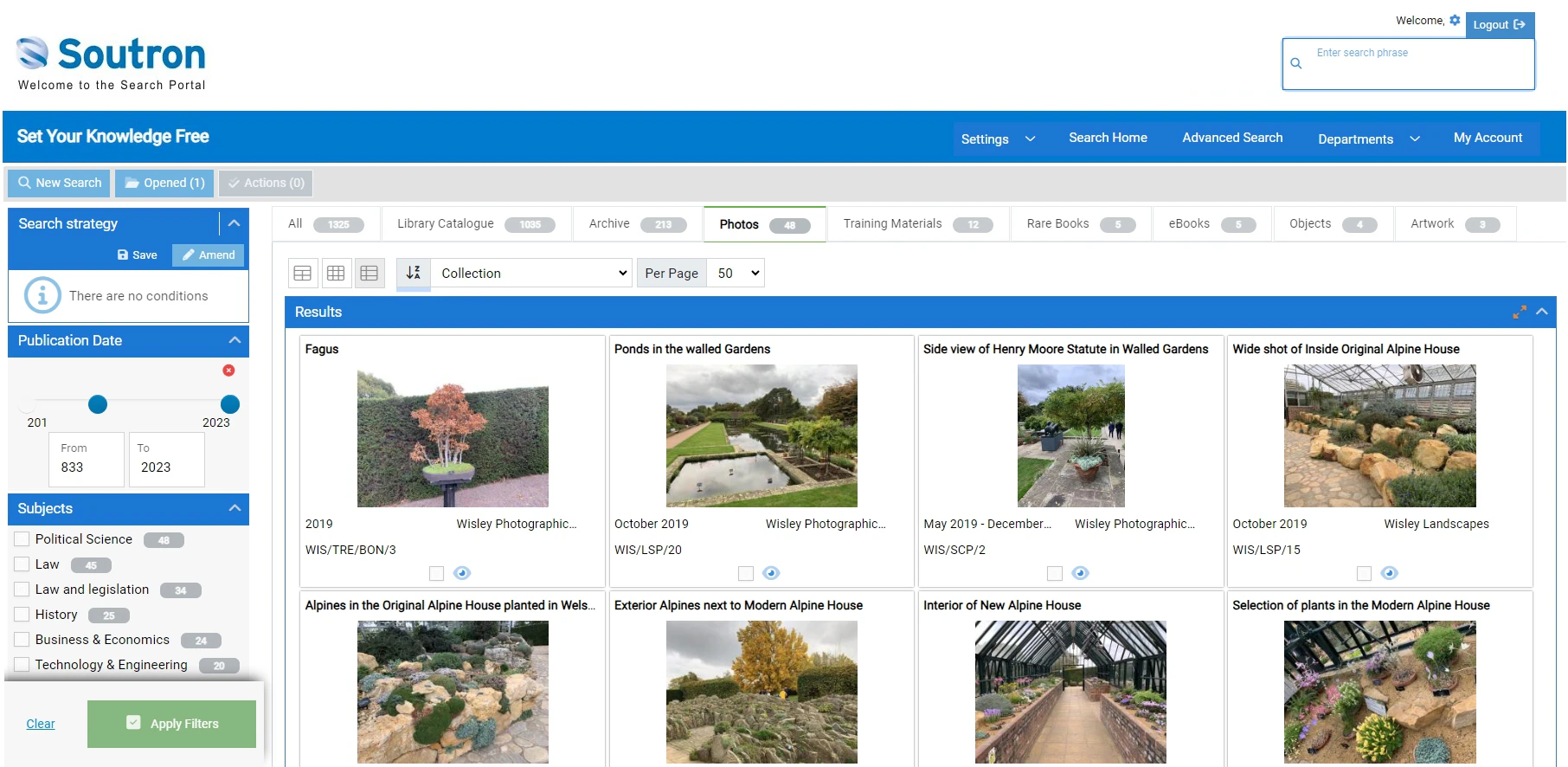Open the settings gear next to Welcome

coord(1455,20)
